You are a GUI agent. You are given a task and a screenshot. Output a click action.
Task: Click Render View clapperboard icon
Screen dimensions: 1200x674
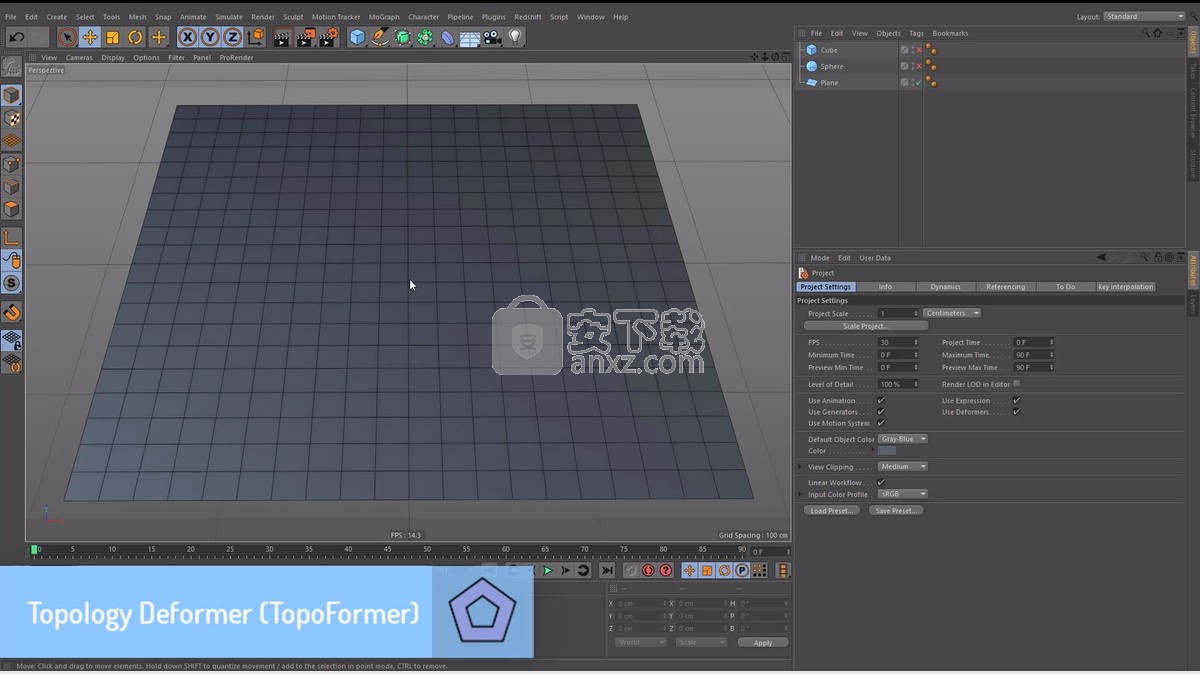281,37
